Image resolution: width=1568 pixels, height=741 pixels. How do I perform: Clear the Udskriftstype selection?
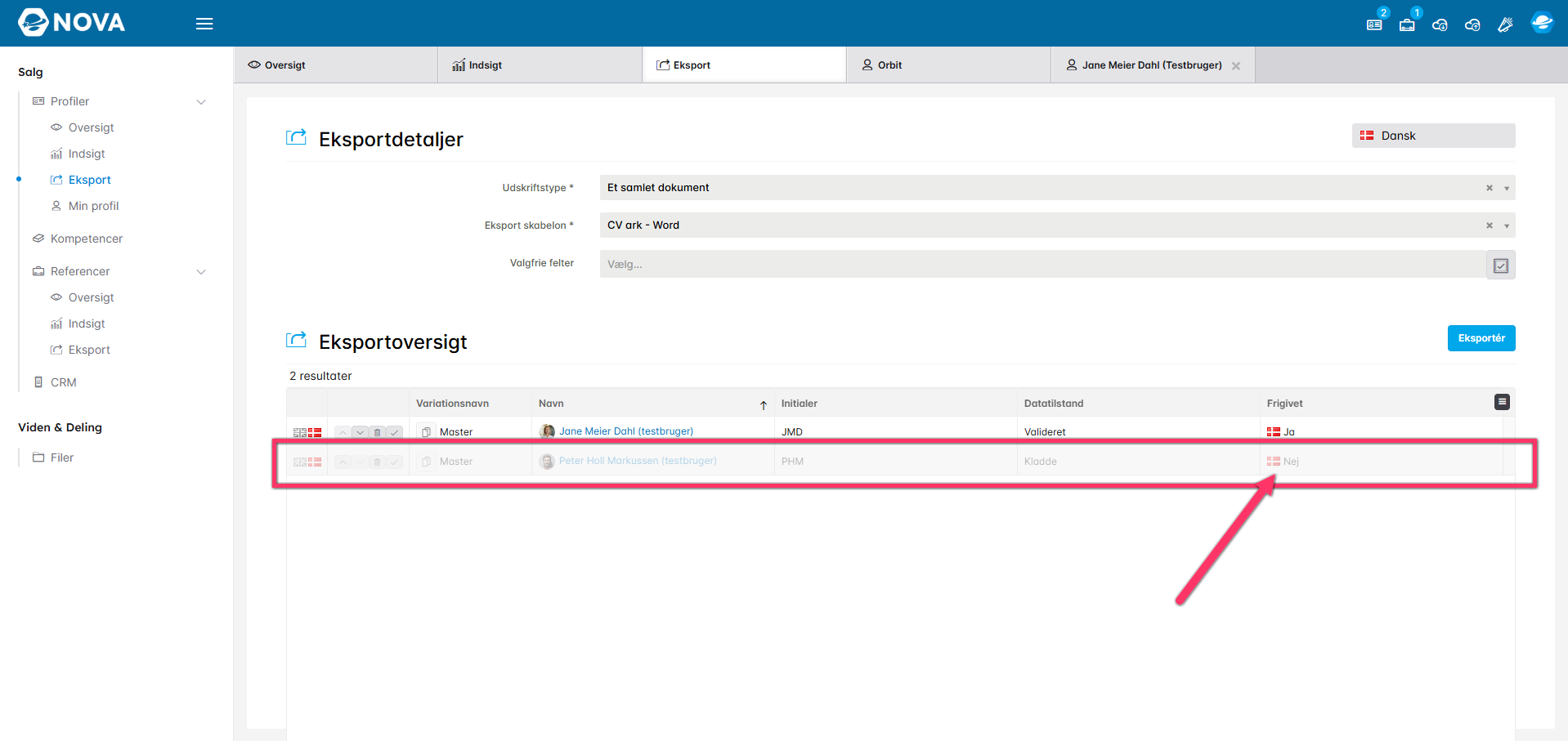tap(1490, 188)
